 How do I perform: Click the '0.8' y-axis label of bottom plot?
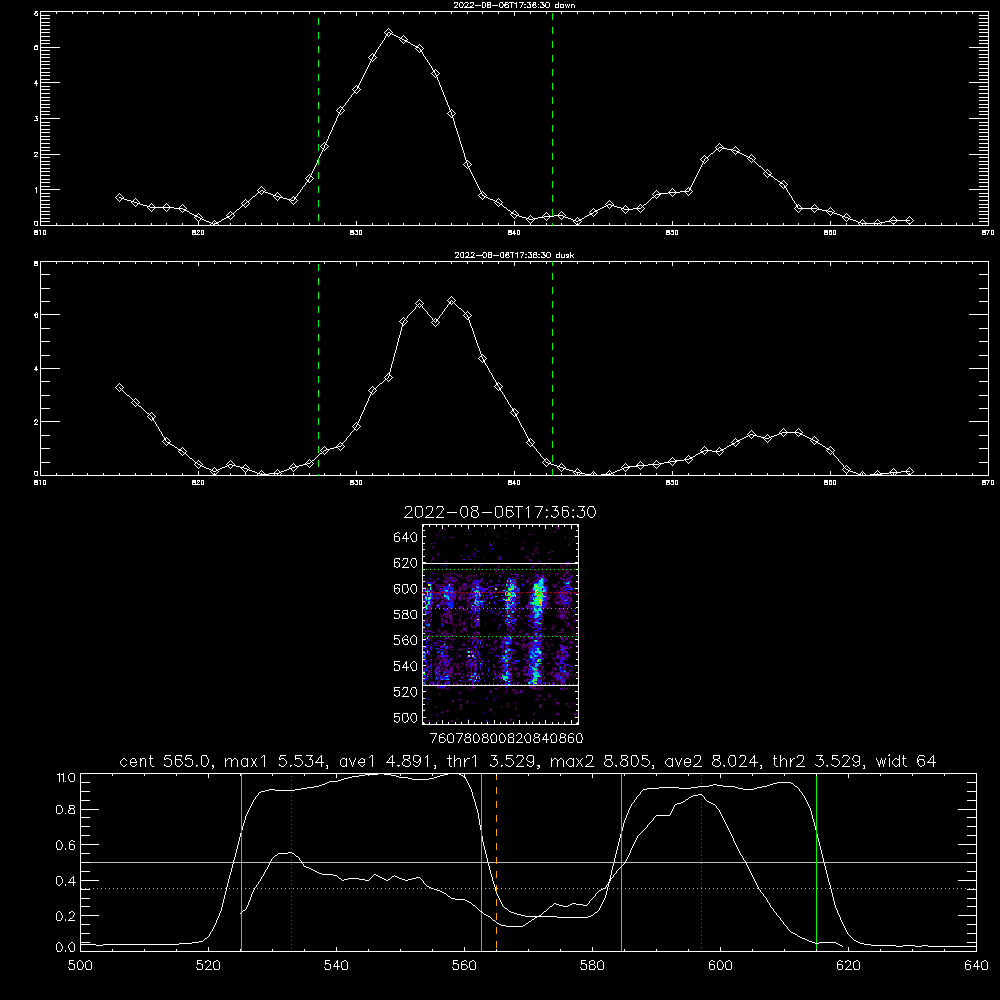point(66,810)
